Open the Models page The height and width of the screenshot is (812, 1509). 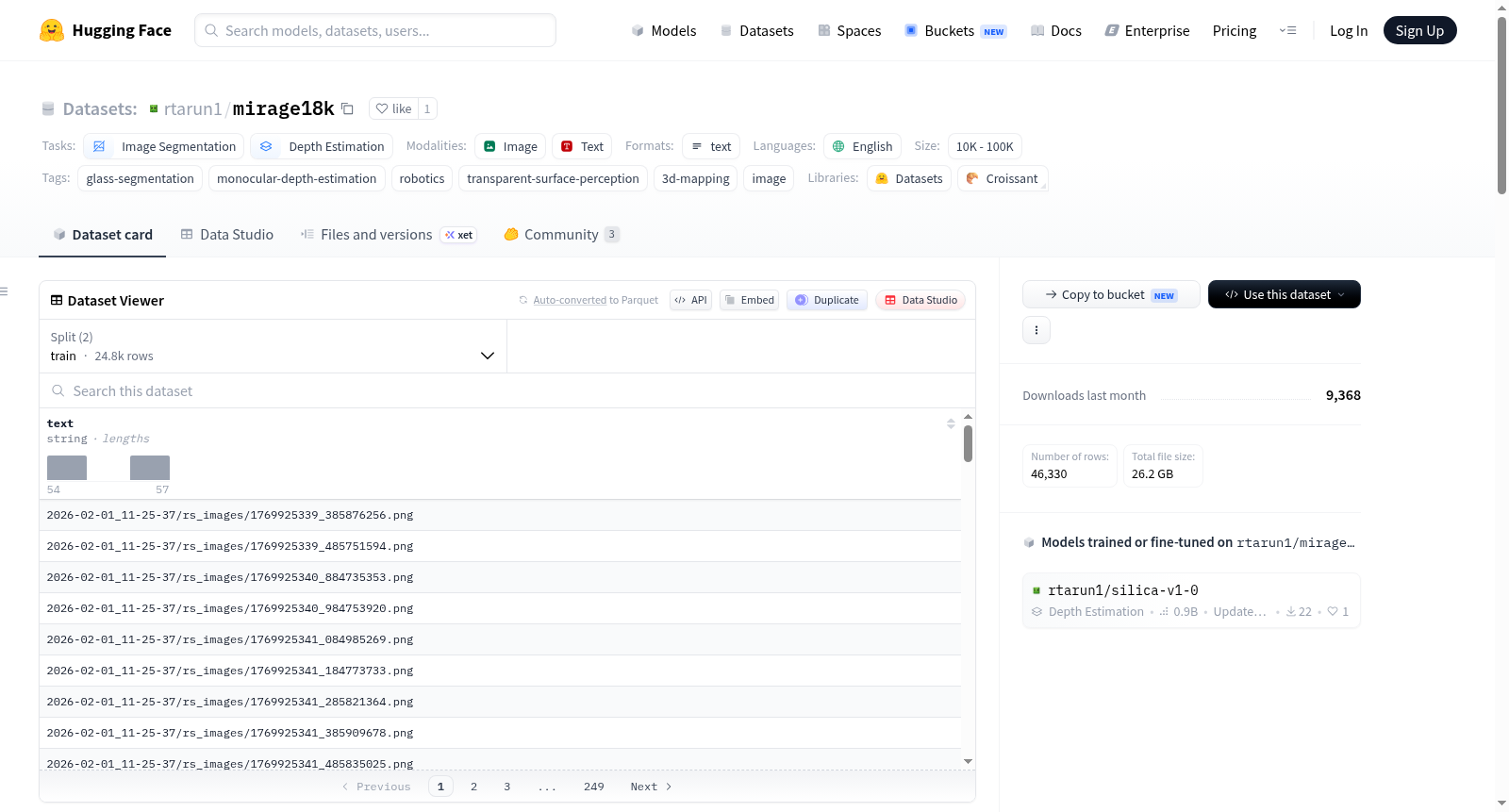click(x=664, y=30)
